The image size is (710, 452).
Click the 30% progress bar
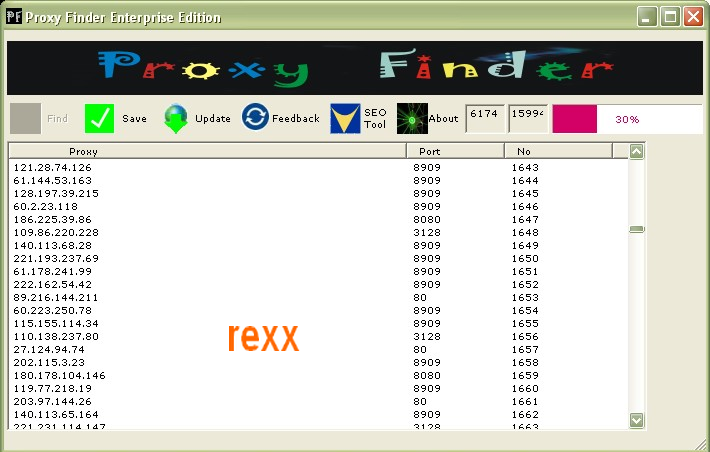click(x=628, y=119)
